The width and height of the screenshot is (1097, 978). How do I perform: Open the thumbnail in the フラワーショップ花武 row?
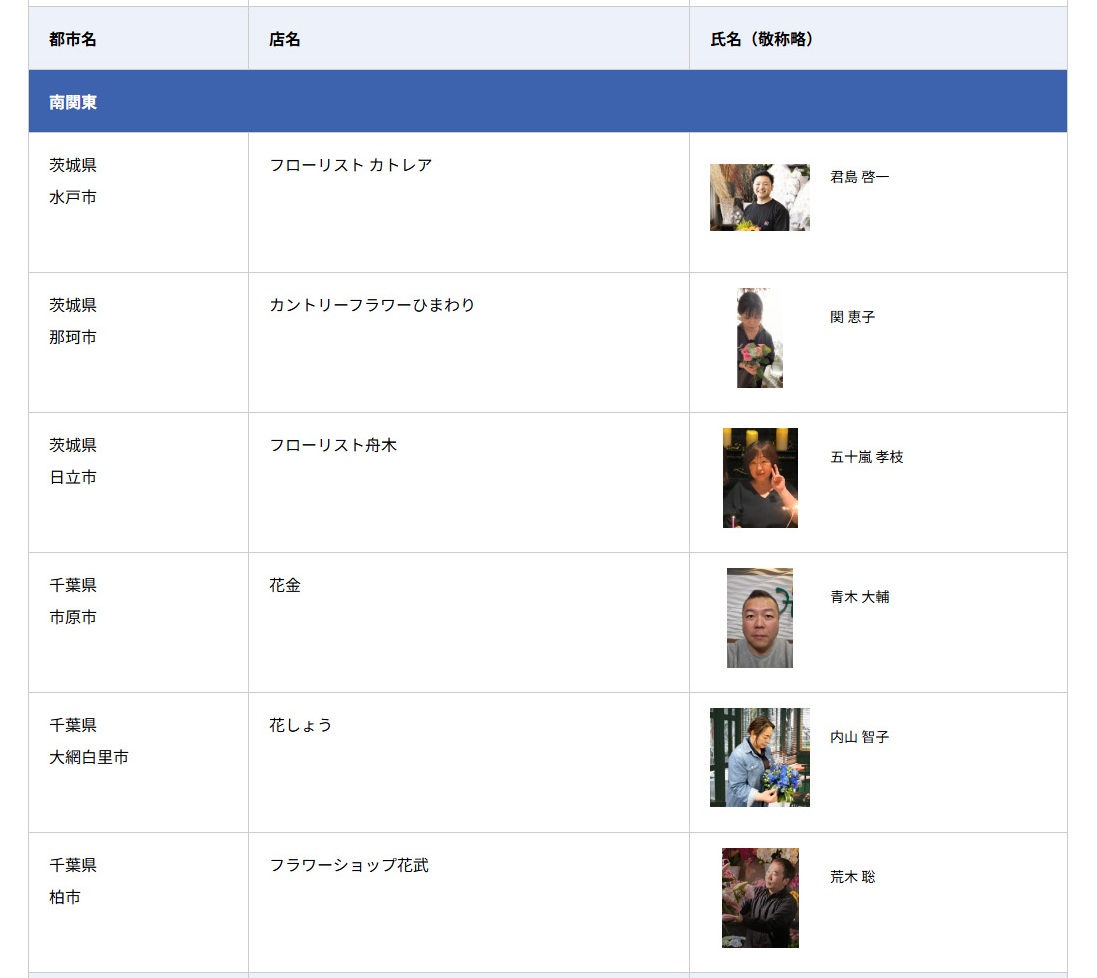(x=760, y=898)
